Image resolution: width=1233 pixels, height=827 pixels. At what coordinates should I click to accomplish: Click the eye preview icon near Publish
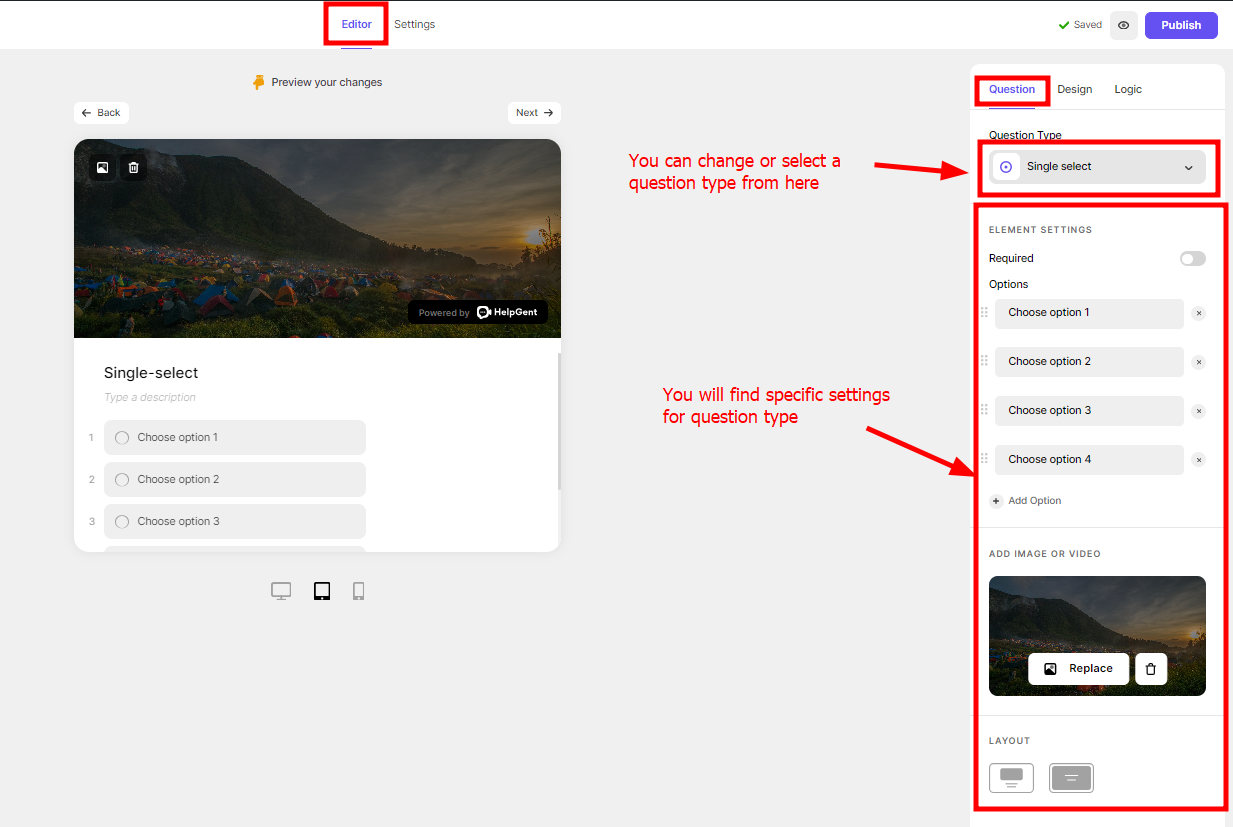click(1123, 25)
